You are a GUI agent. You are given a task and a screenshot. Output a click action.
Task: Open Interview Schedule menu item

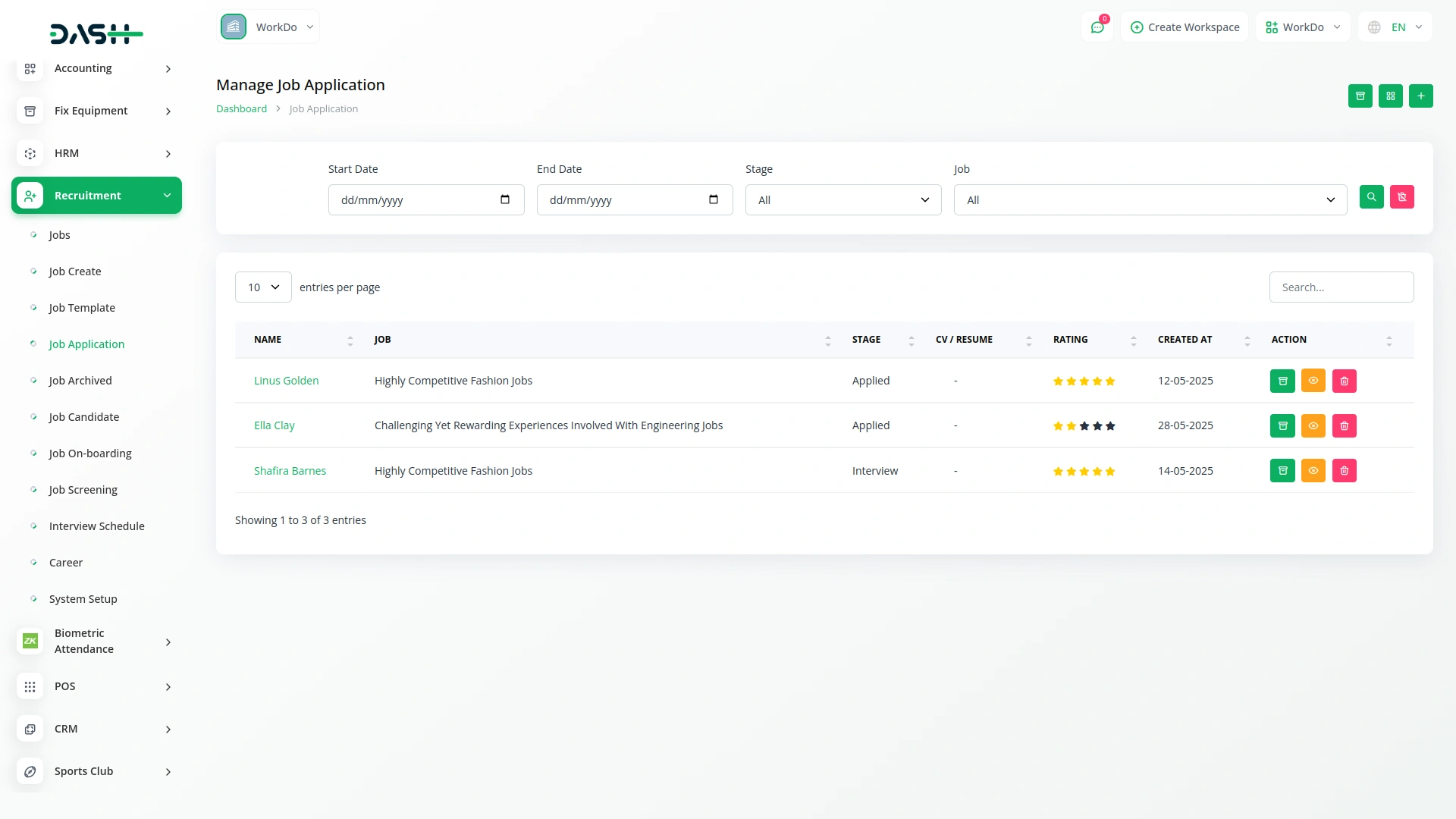[x=97, y=526]
